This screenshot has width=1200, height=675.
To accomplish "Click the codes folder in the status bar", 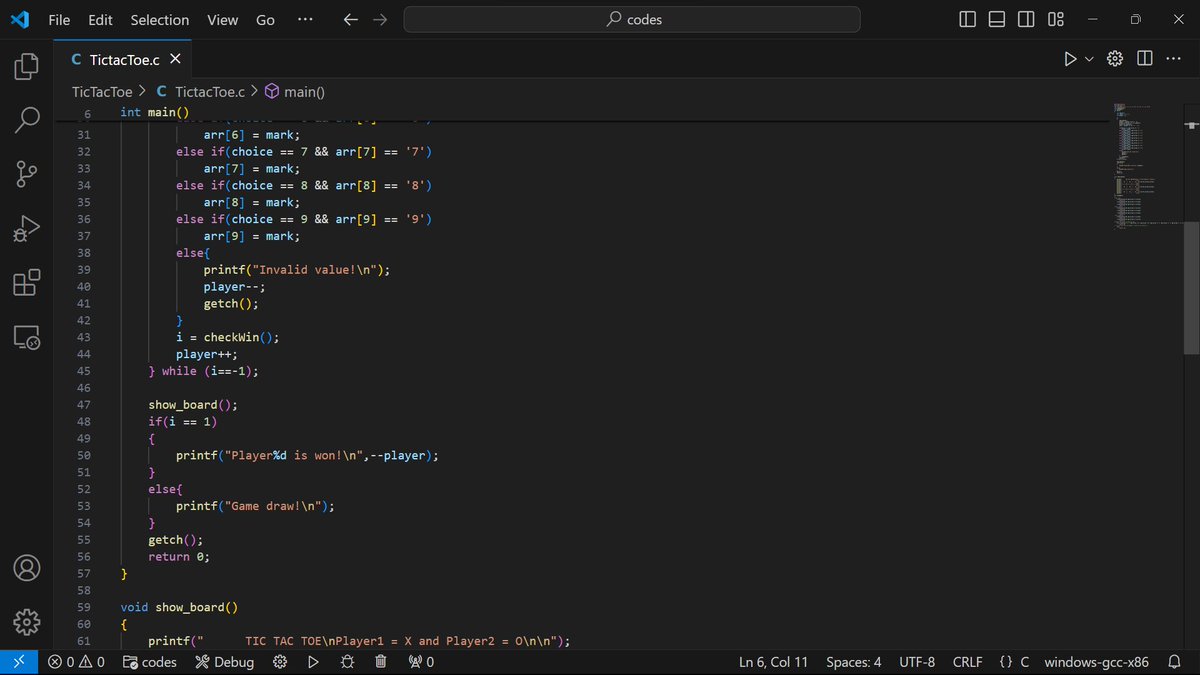I will tap(149, 662).
